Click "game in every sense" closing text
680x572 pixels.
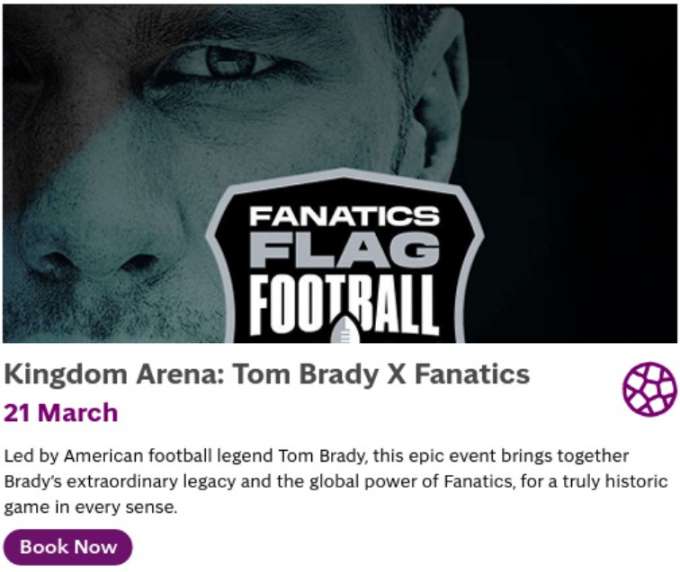90,507
